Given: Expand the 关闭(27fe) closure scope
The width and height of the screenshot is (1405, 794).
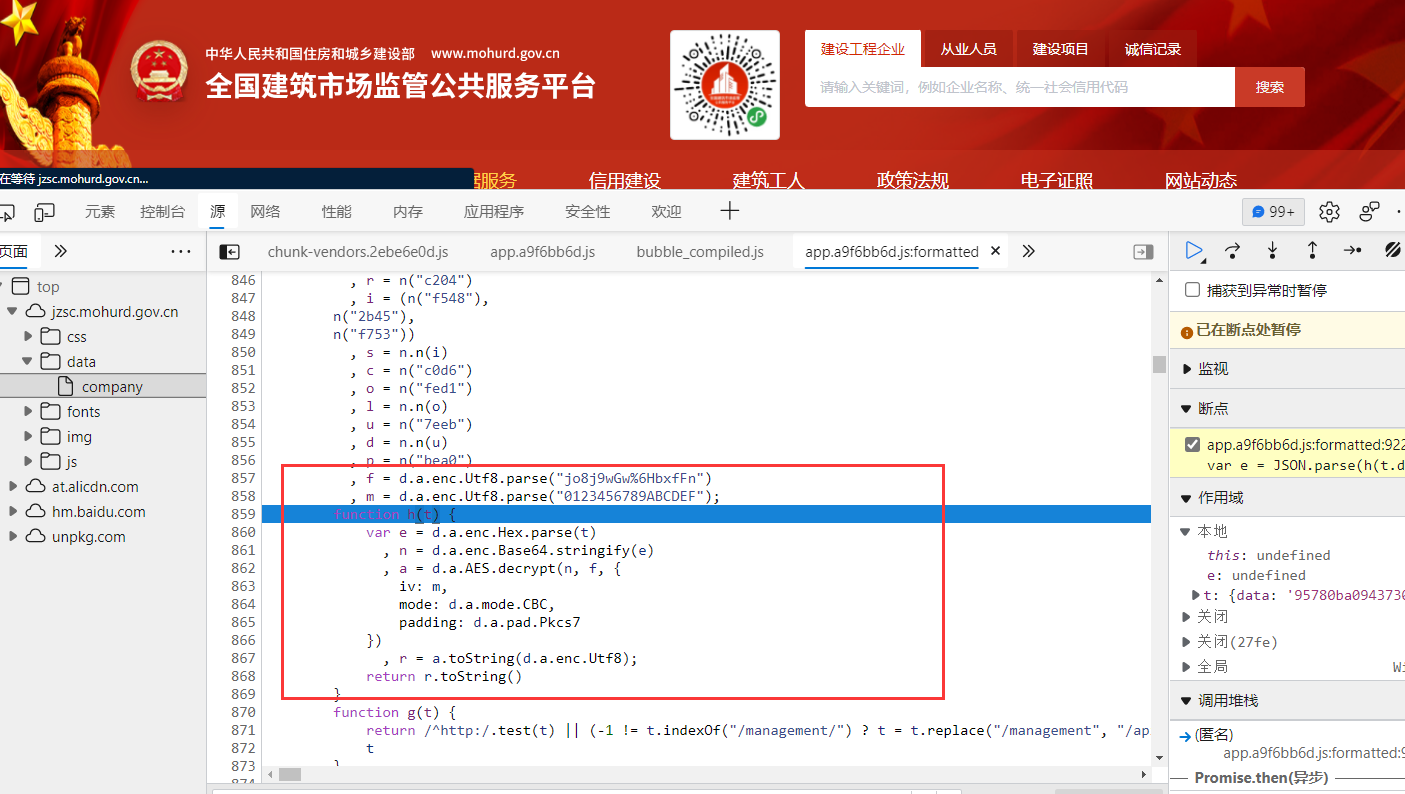Looking at the screenshot, I should [x=1185, y=642].
